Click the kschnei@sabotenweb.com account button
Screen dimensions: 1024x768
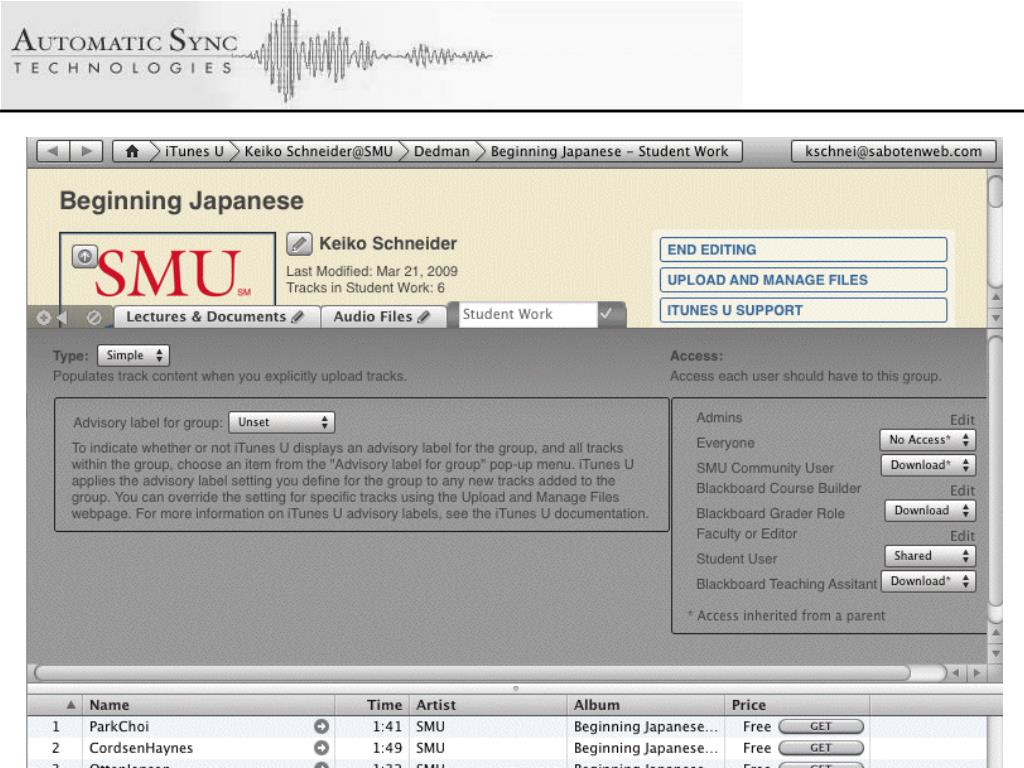[893, 152]
